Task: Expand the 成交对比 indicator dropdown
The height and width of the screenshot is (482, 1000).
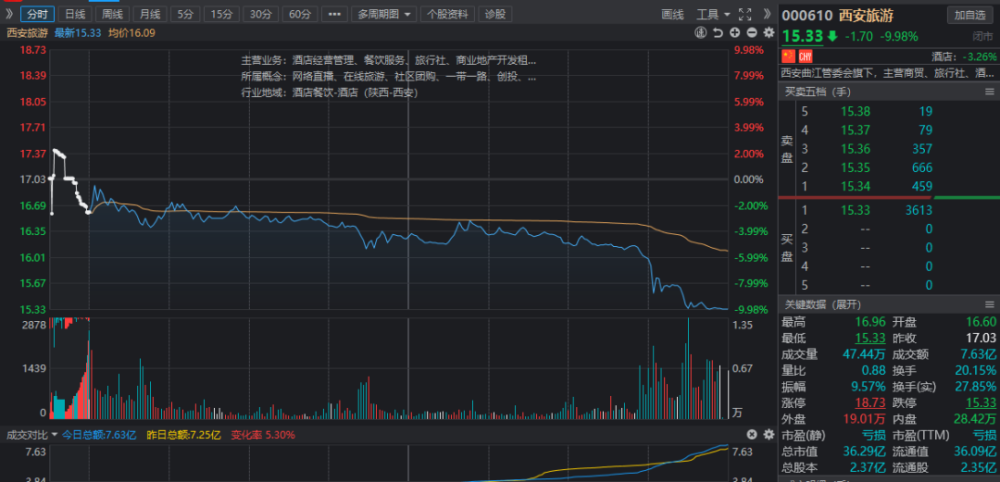Action: pos(32,435)
